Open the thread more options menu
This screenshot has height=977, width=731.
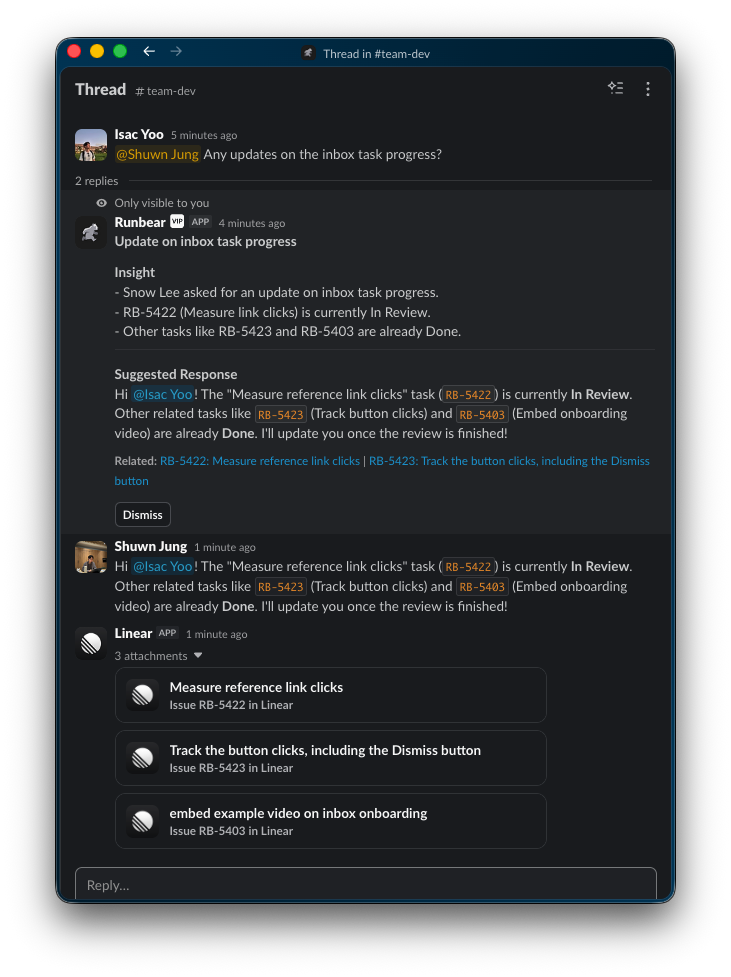point(648,89)
